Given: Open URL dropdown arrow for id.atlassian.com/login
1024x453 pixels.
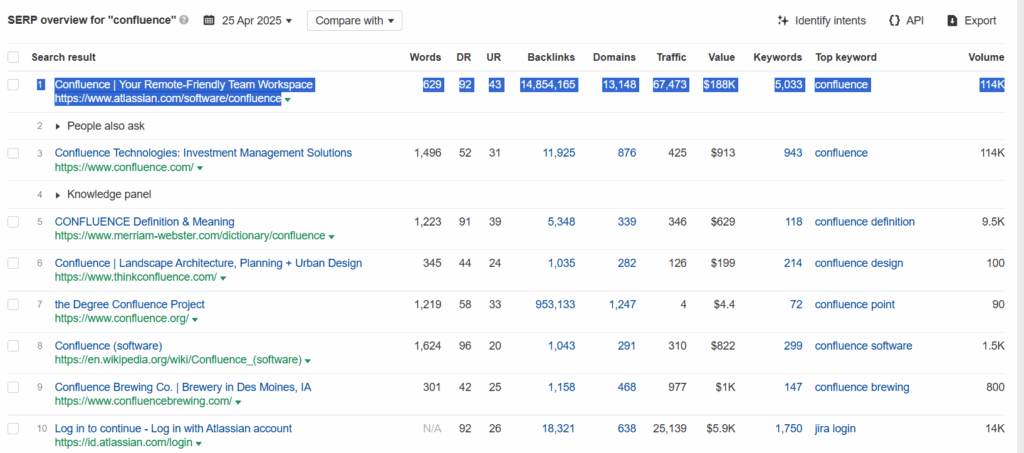Looking at the screenshot, I should pos(199,444).
